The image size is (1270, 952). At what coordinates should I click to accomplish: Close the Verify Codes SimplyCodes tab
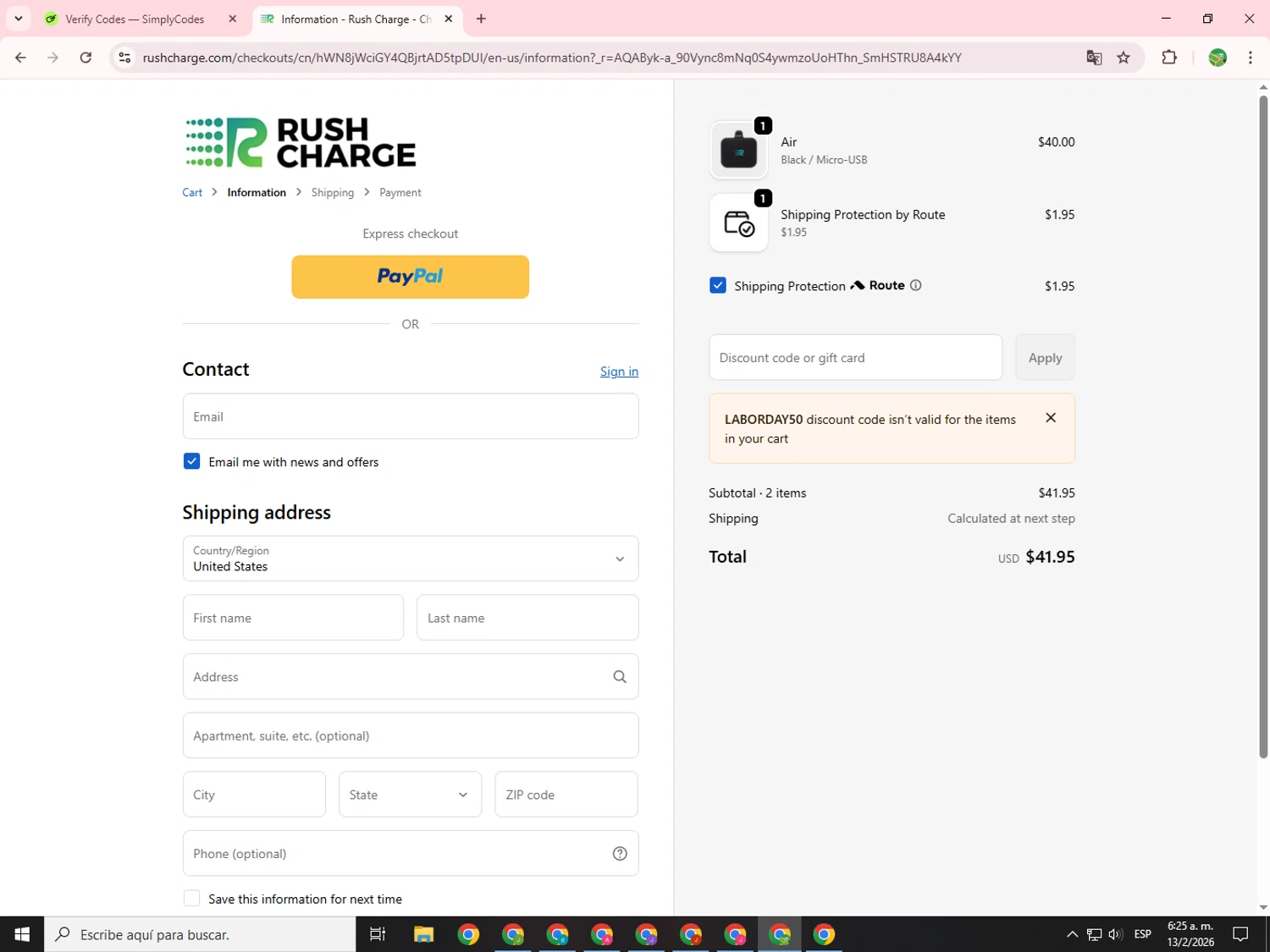point(233,19)
